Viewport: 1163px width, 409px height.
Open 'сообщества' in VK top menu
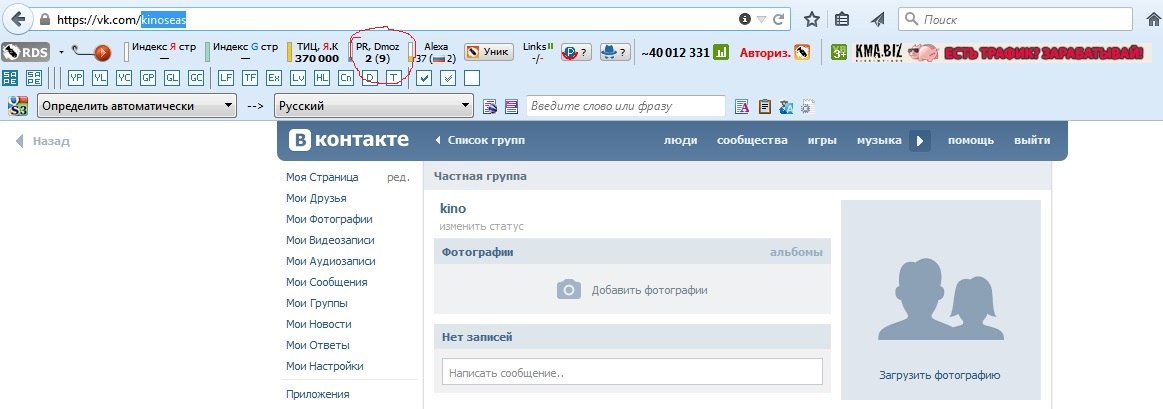coord(751,140)
